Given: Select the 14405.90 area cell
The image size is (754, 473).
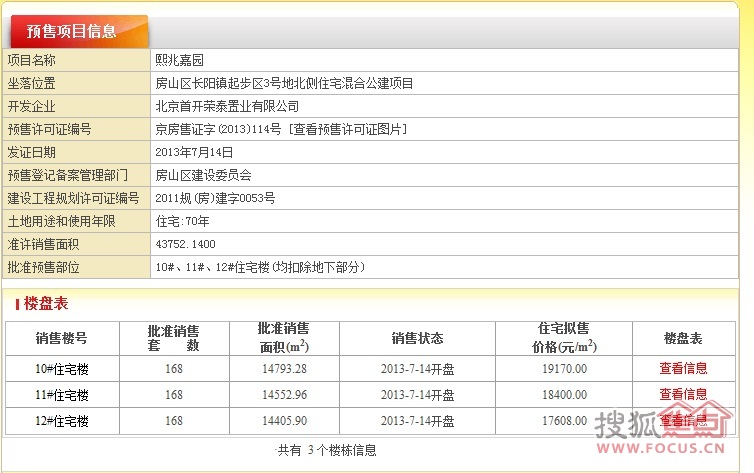Looking at the screenshot, I should click(283, 421).
